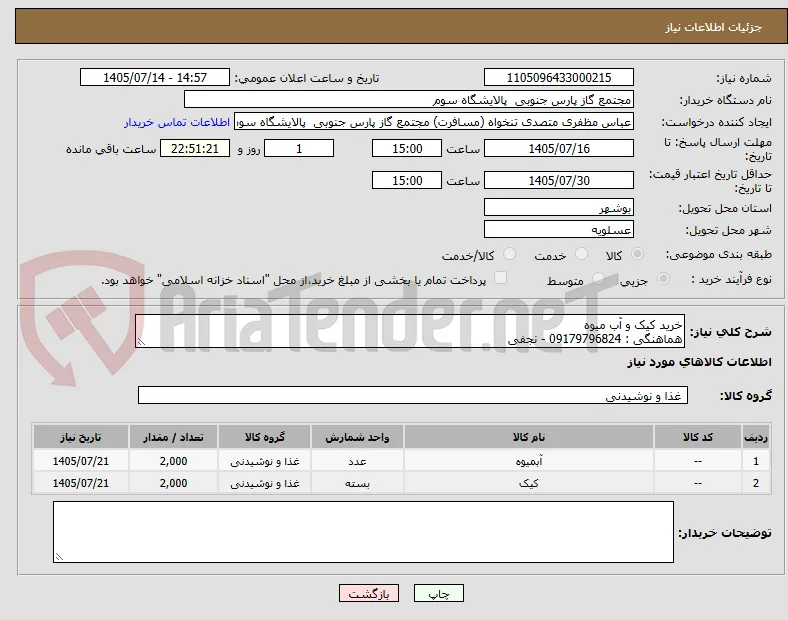This screenshot has width=788, height=620.
Task: Click the نام دستگاه خریدار field
Action: point(409,99)
